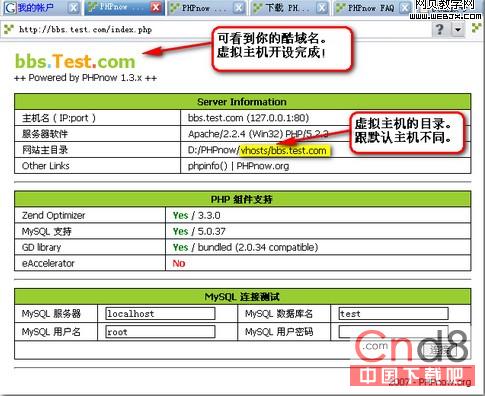
Task: Close the active PHPnow tab
Action: point(155,7)
